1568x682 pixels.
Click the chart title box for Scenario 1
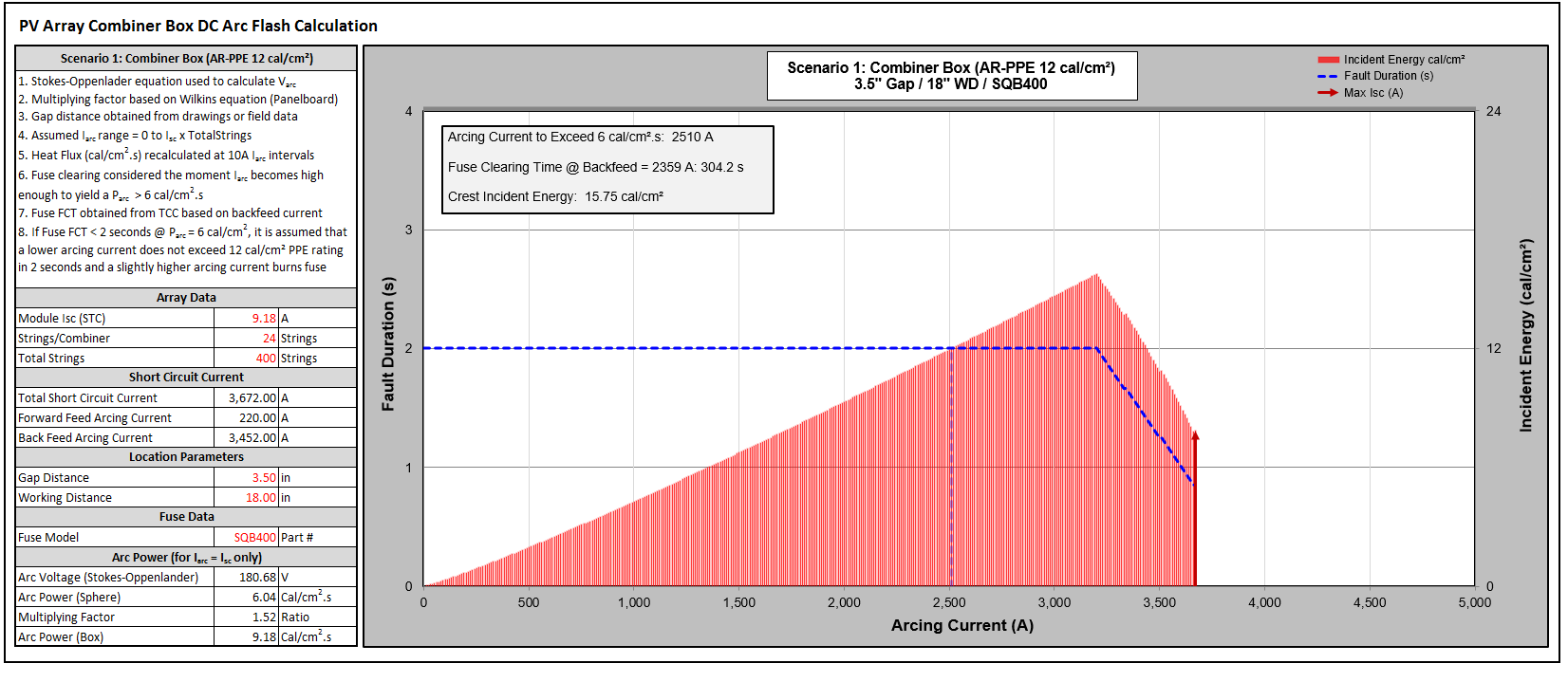[951, 76]
